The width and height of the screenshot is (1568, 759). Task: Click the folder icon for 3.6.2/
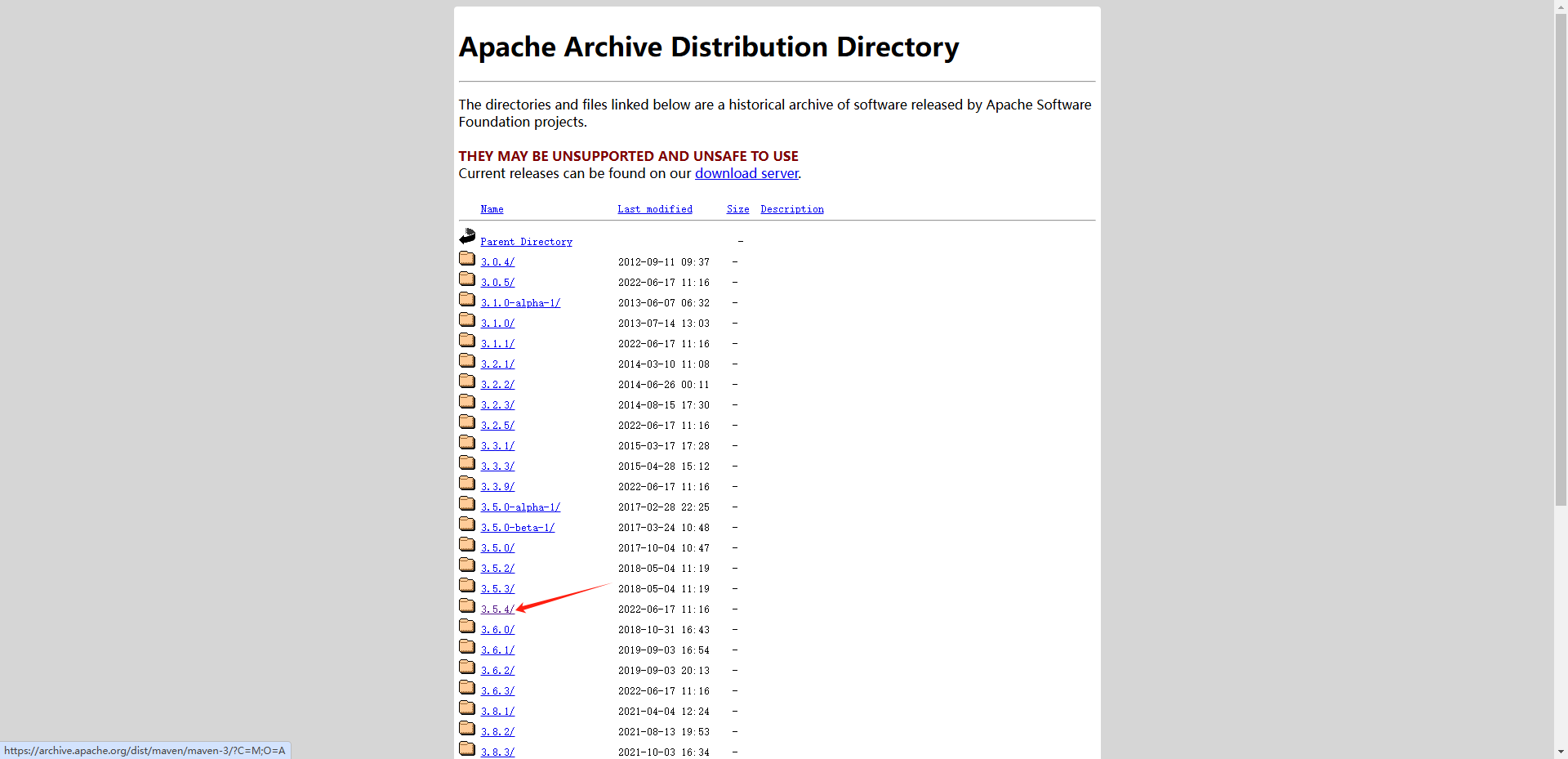pos(467,667)
